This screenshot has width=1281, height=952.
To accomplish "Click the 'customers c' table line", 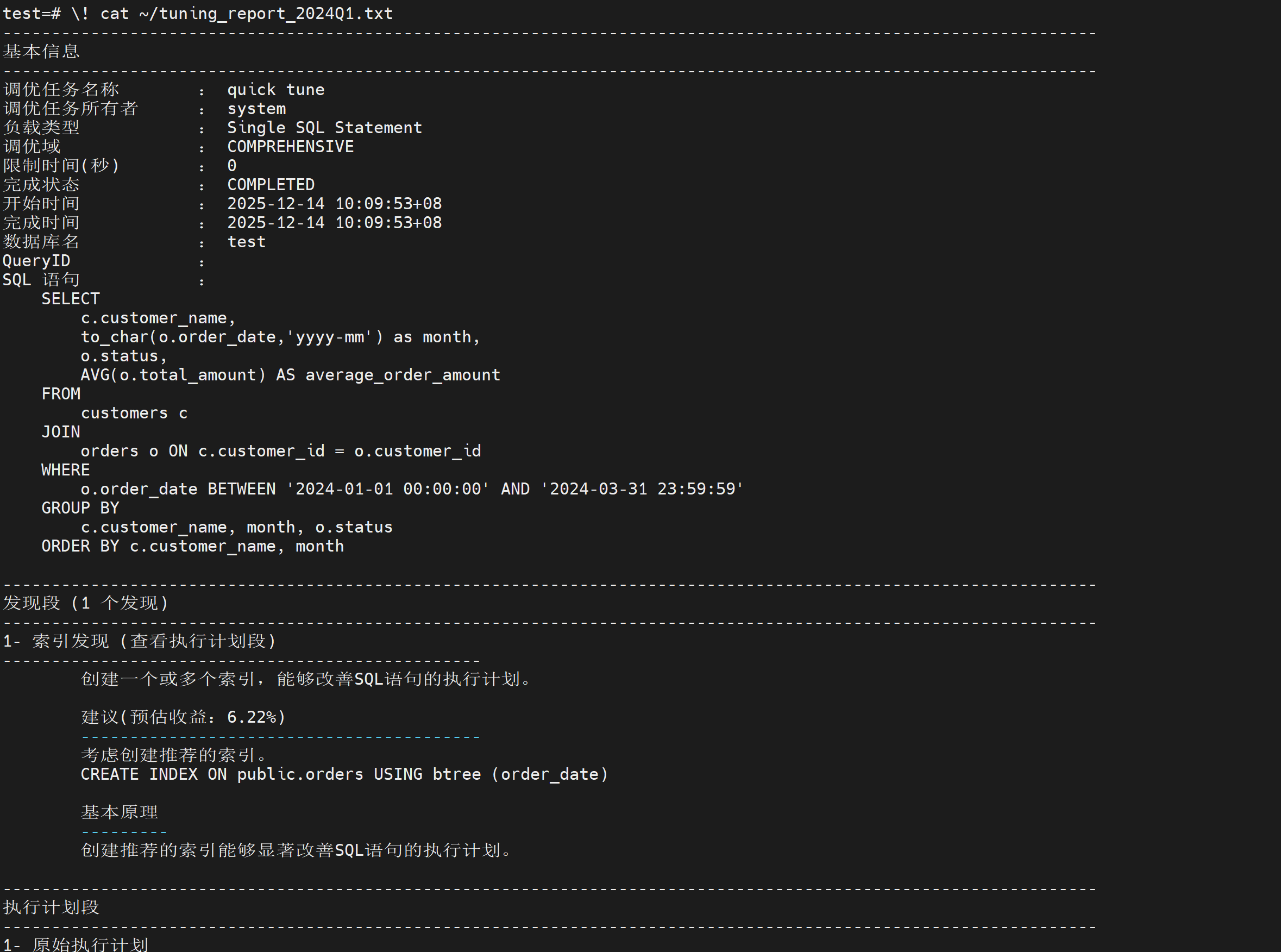I will tap(134, 412).
